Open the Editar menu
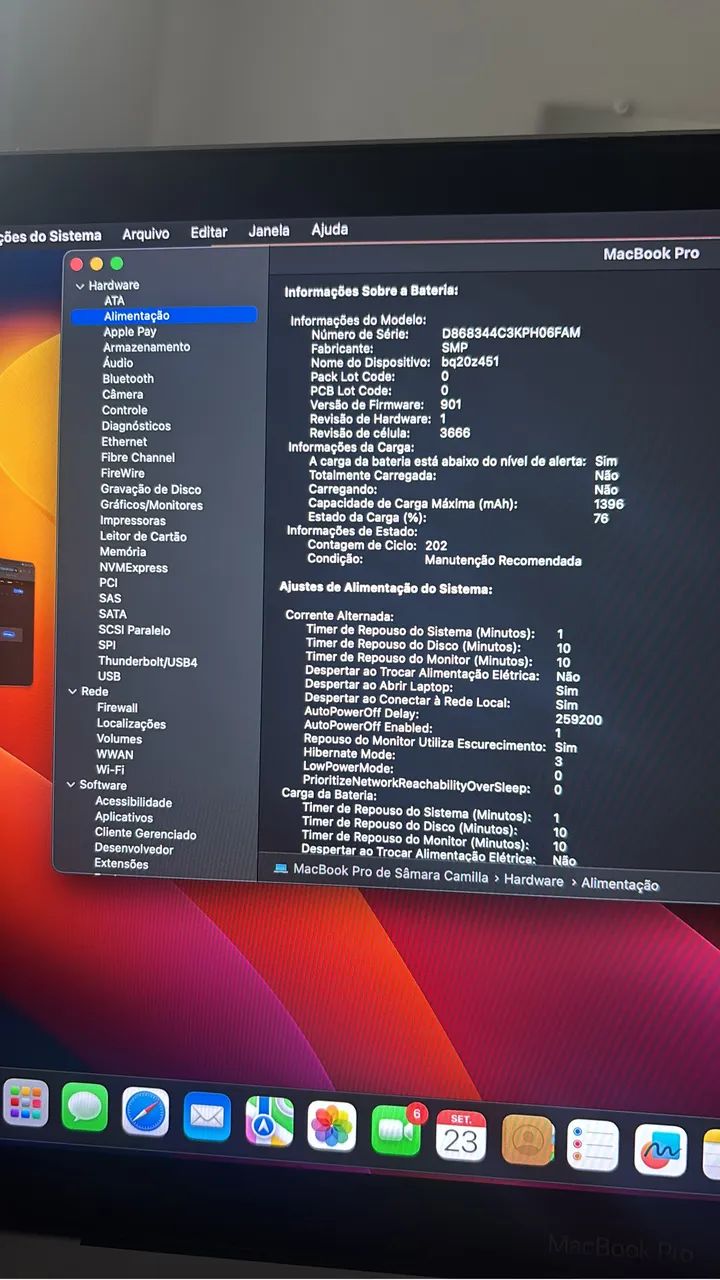 click(209, 232)
